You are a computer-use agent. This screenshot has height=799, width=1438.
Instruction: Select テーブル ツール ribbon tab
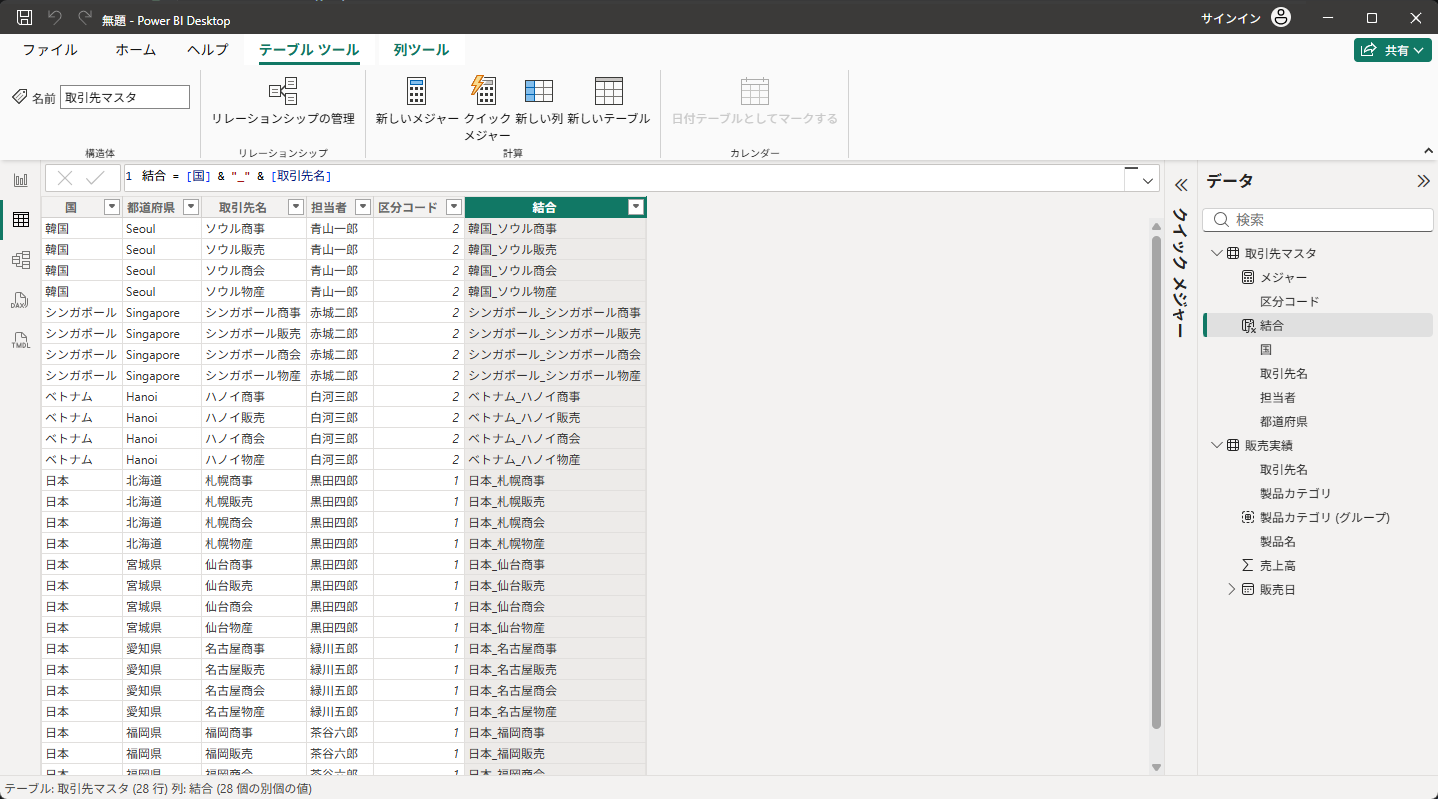[x=309, y=50]
